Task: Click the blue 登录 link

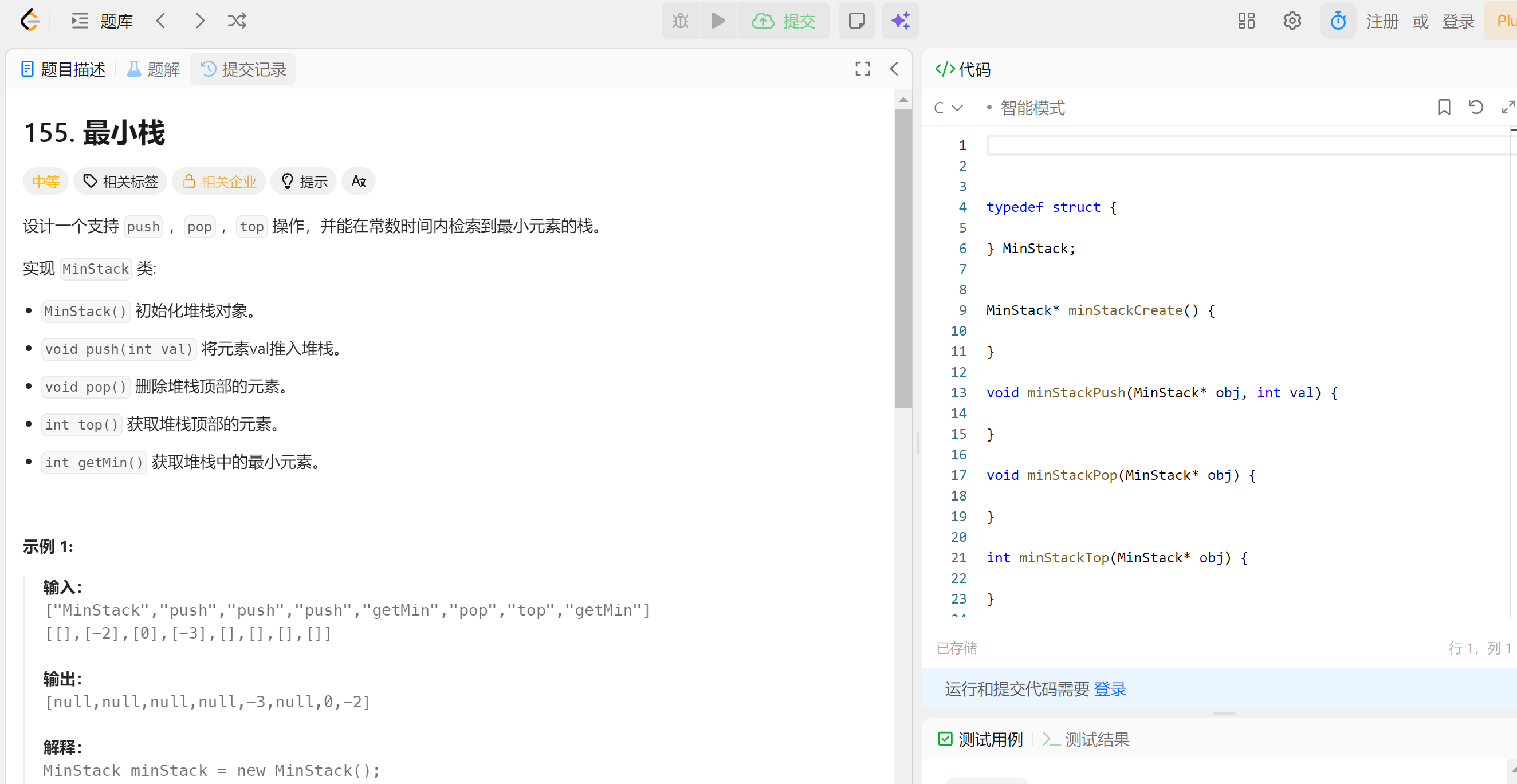Action: coord(1110,688)
